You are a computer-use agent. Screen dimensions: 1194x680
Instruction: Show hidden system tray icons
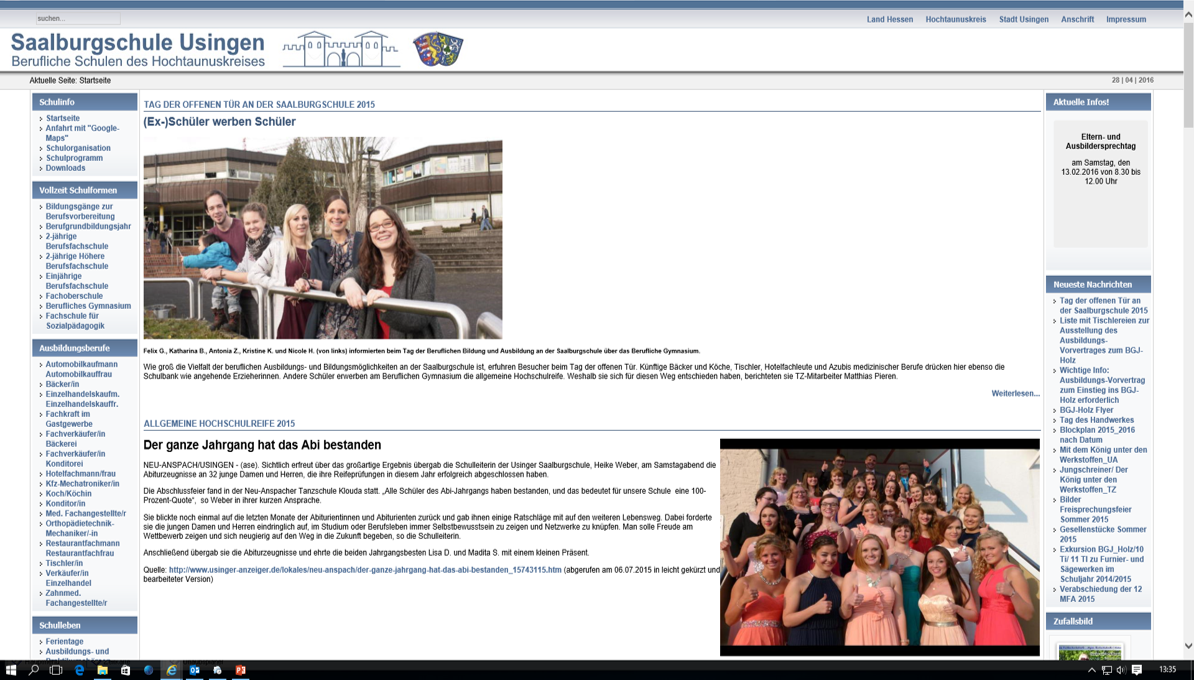tap(1091, 670)
